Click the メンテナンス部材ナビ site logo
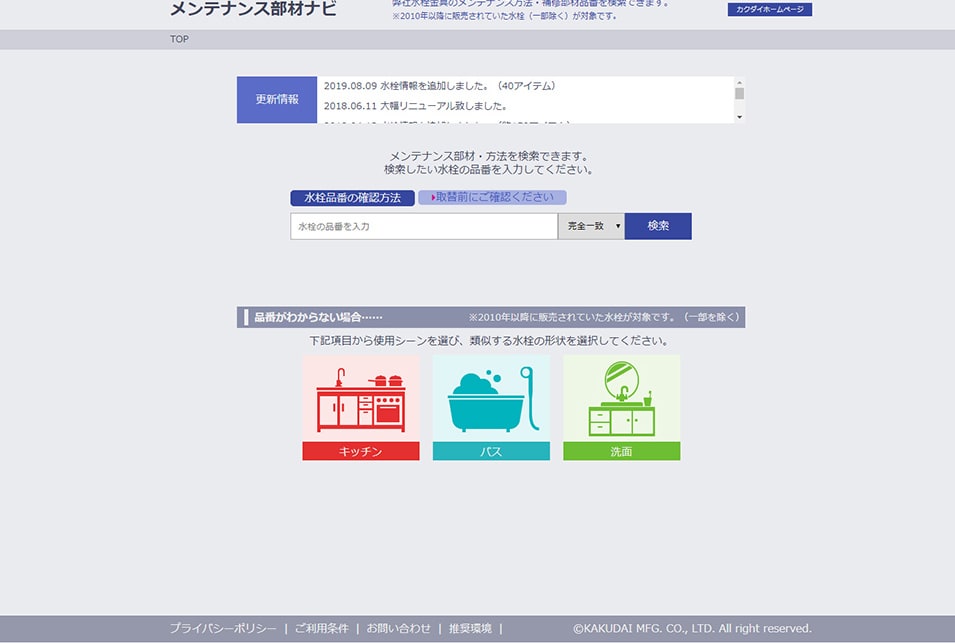The width and height of the screenshot is (955, 643). click(x=253, y=10)
